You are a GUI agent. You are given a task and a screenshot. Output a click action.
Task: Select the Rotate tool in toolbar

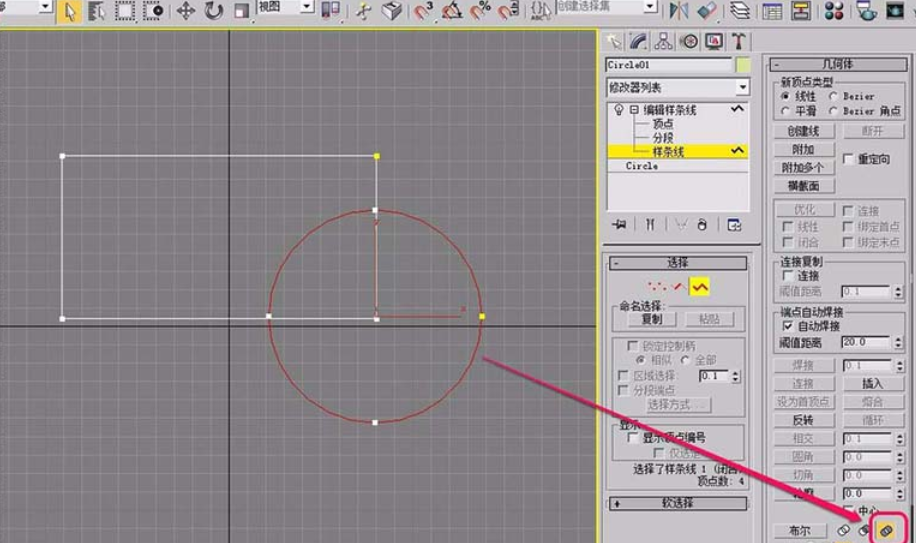[x=214, y=11]
